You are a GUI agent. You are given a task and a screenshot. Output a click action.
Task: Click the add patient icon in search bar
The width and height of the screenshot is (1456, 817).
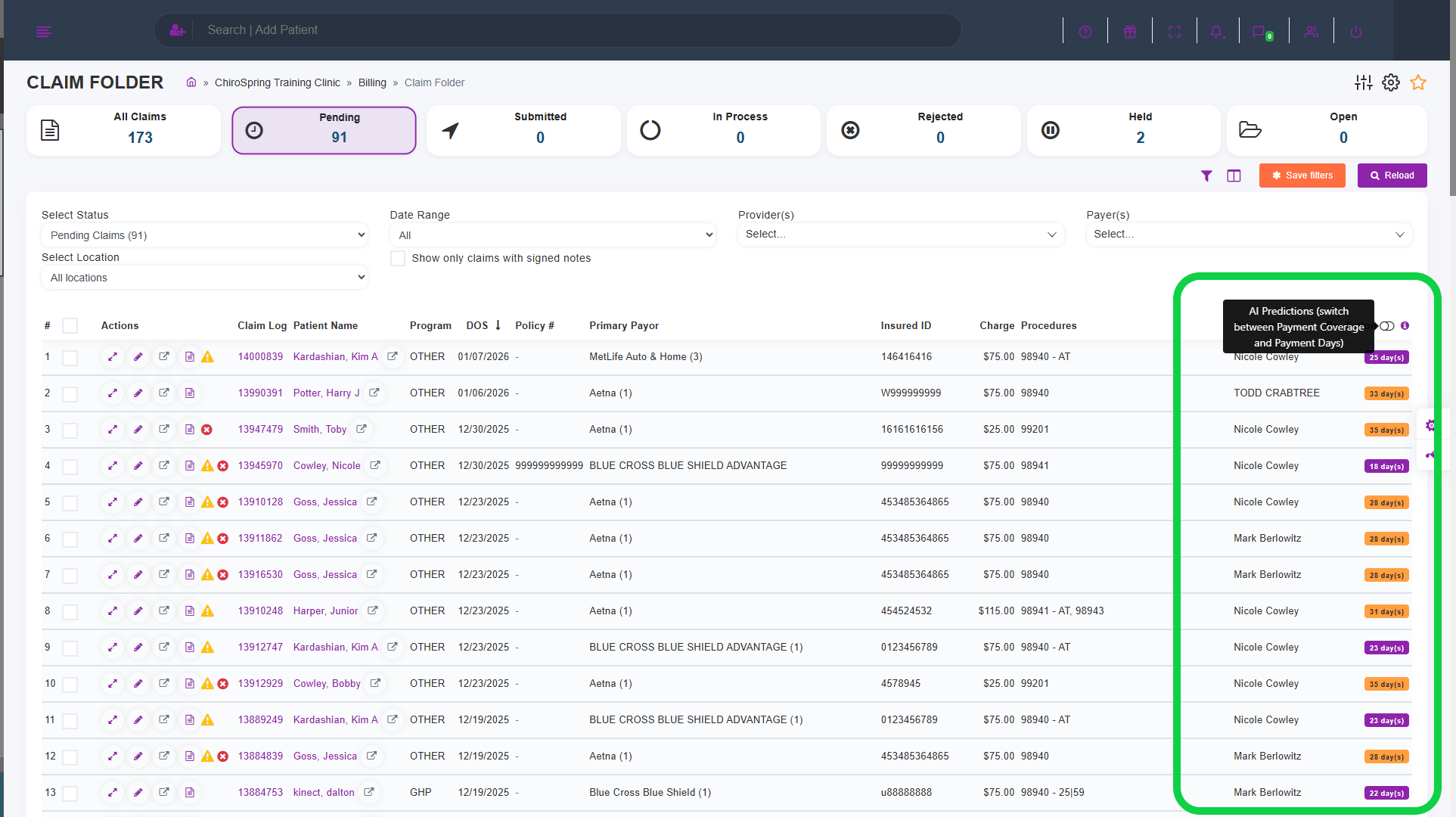pyautogui.click(x=177, y=30)
